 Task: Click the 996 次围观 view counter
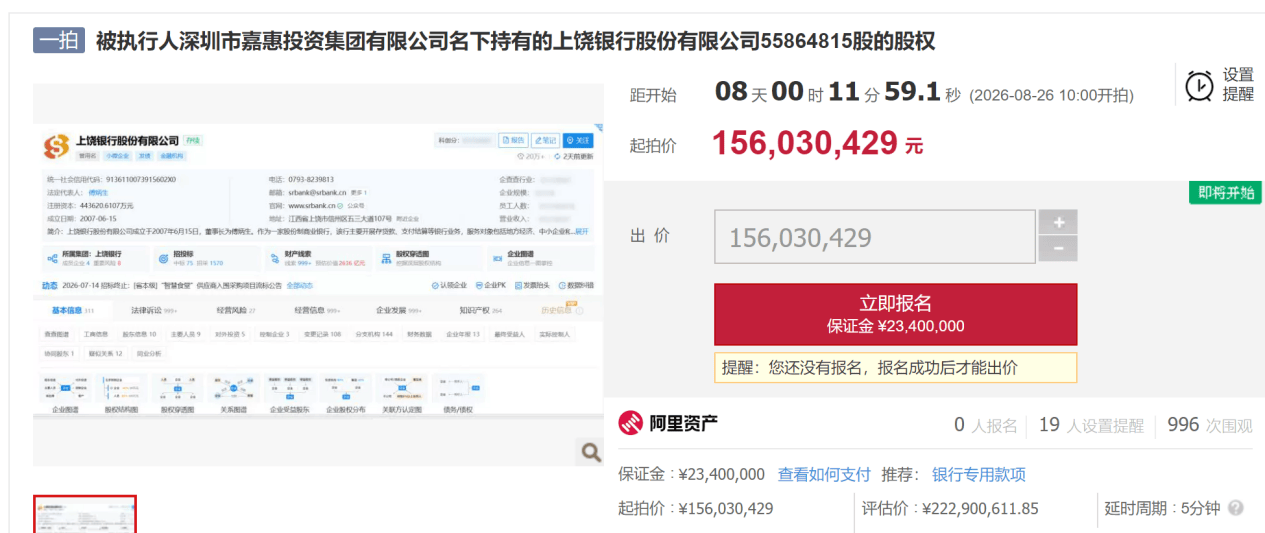click(1210, 425)
